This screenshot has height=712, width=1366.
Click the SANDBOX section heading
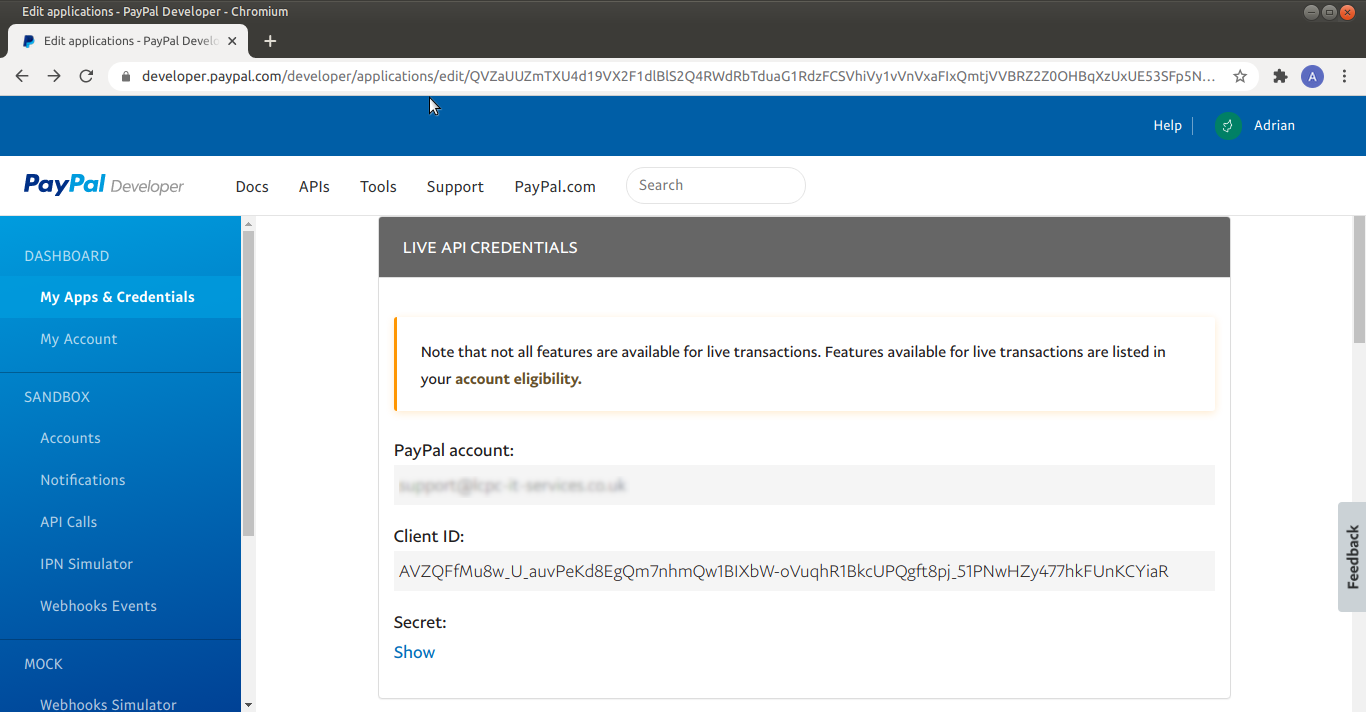57,397
